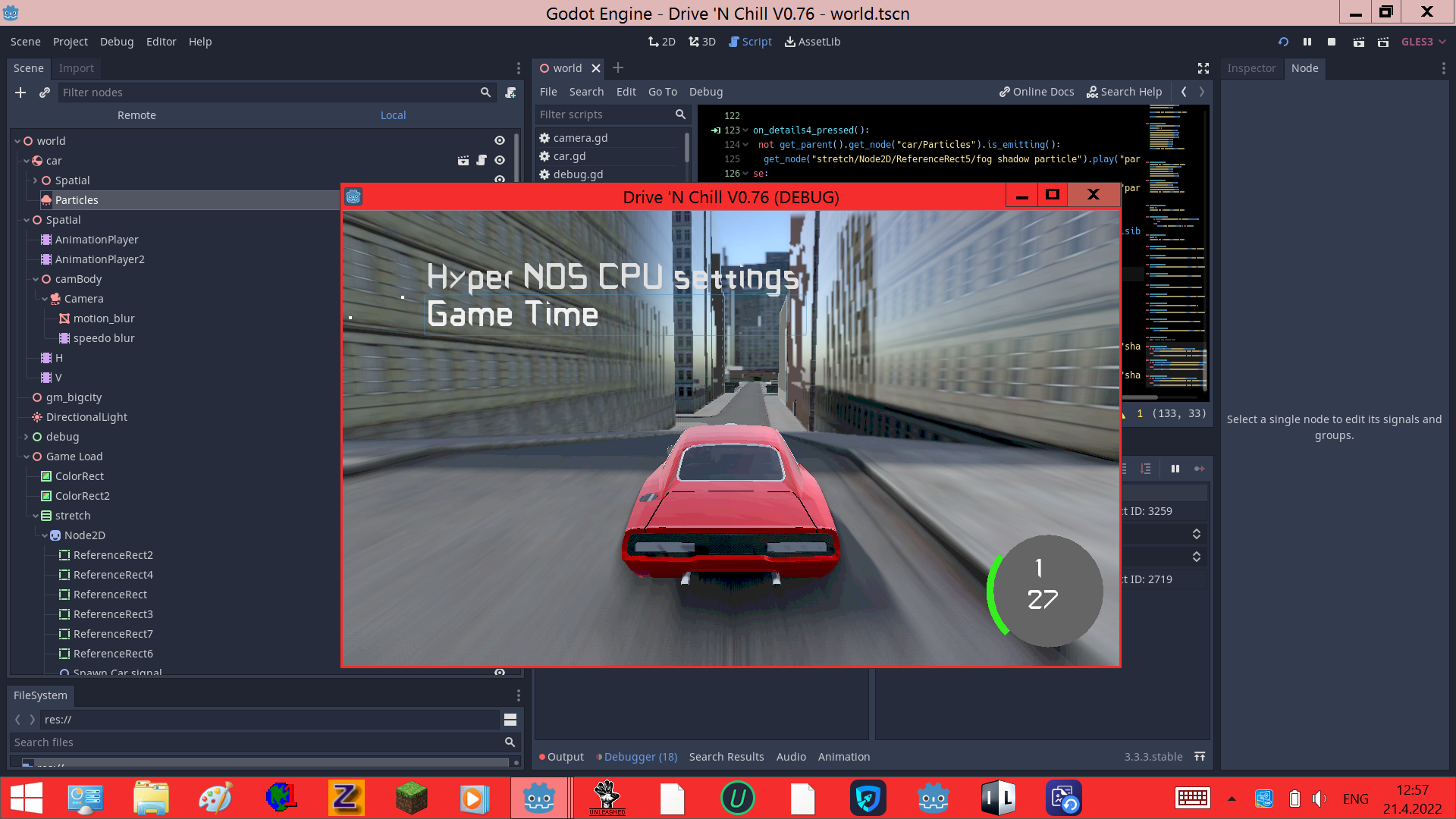Click the instance scene link icon

(45, 93)
